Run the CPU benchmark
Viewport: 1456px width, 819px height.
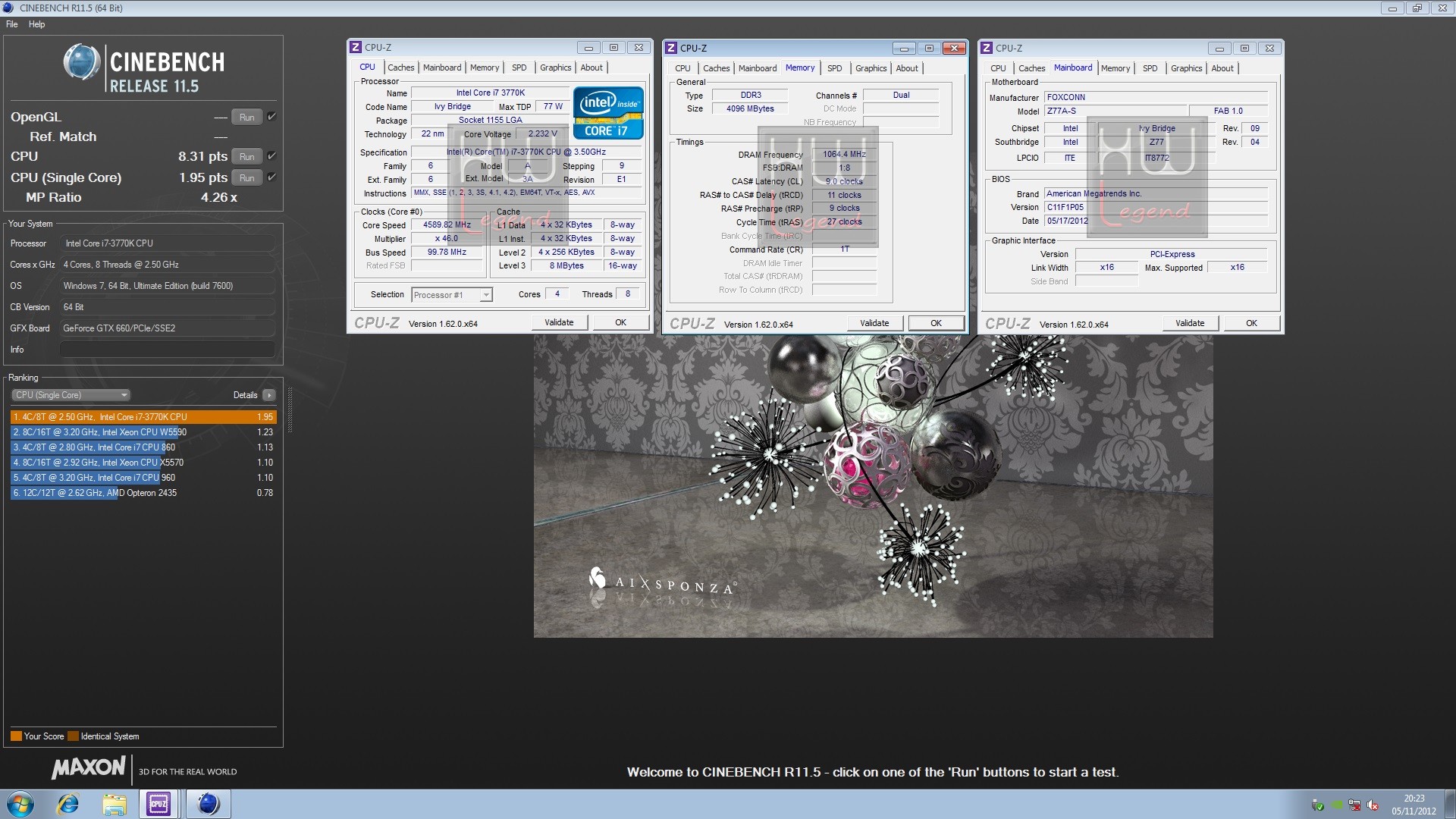[246, 157]
